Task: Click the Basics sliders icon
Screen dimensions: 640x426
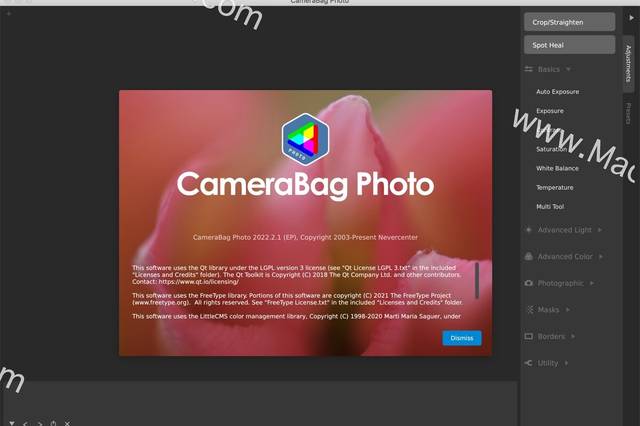Action: coord(529,69)
